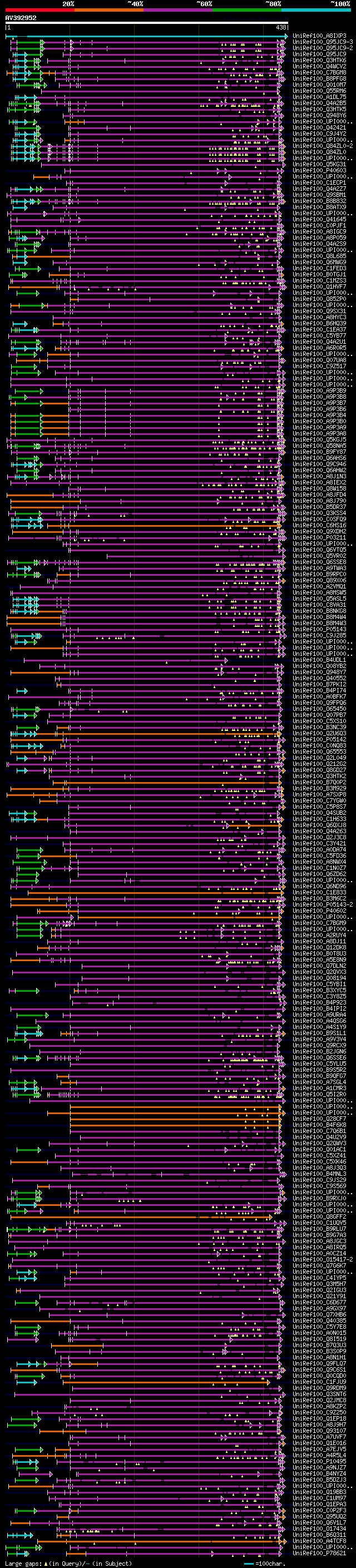Click the UniRef100_C7BGM8 entry

pyautogui.click(x=319, y=72)
